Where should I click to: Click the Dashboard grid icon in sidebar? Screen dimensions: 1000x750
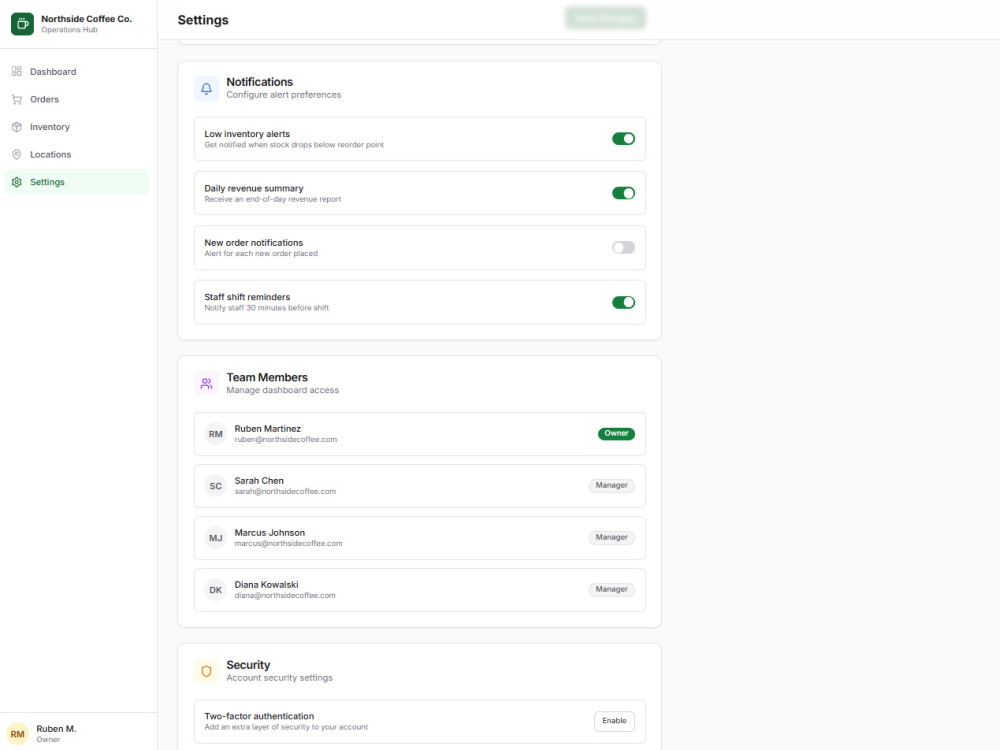[17, 71]
